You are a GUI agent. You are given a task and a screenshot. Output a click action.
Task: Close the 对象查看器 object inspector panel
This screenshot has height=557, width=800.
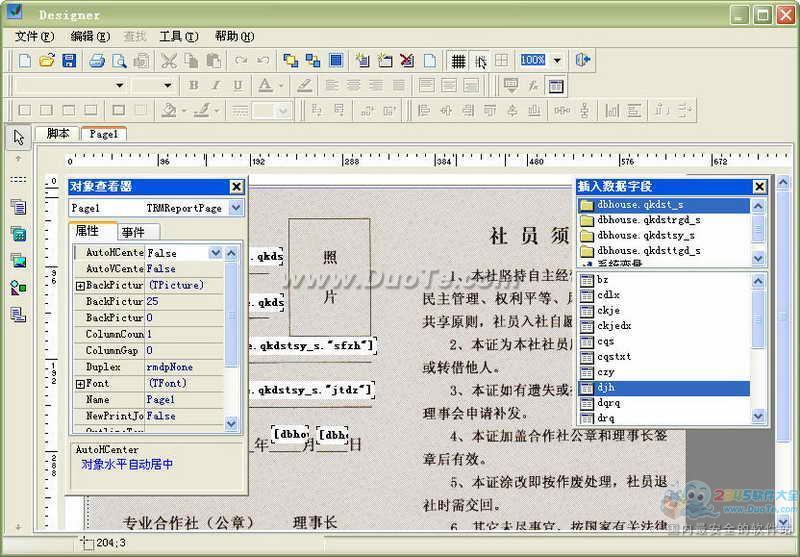(x=236, y=187)
